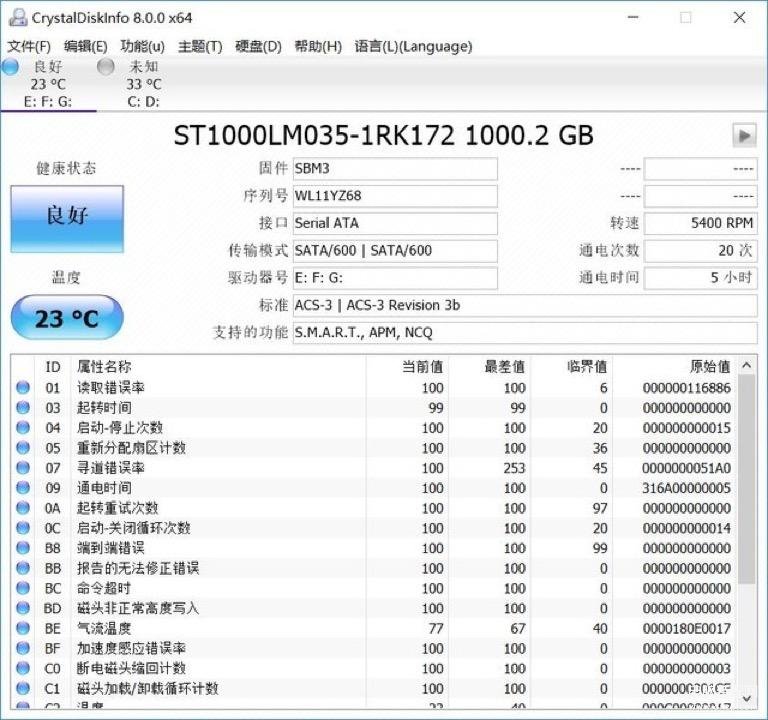
Task: Open the 帮助(H) menu
Action: click(318, 47)
